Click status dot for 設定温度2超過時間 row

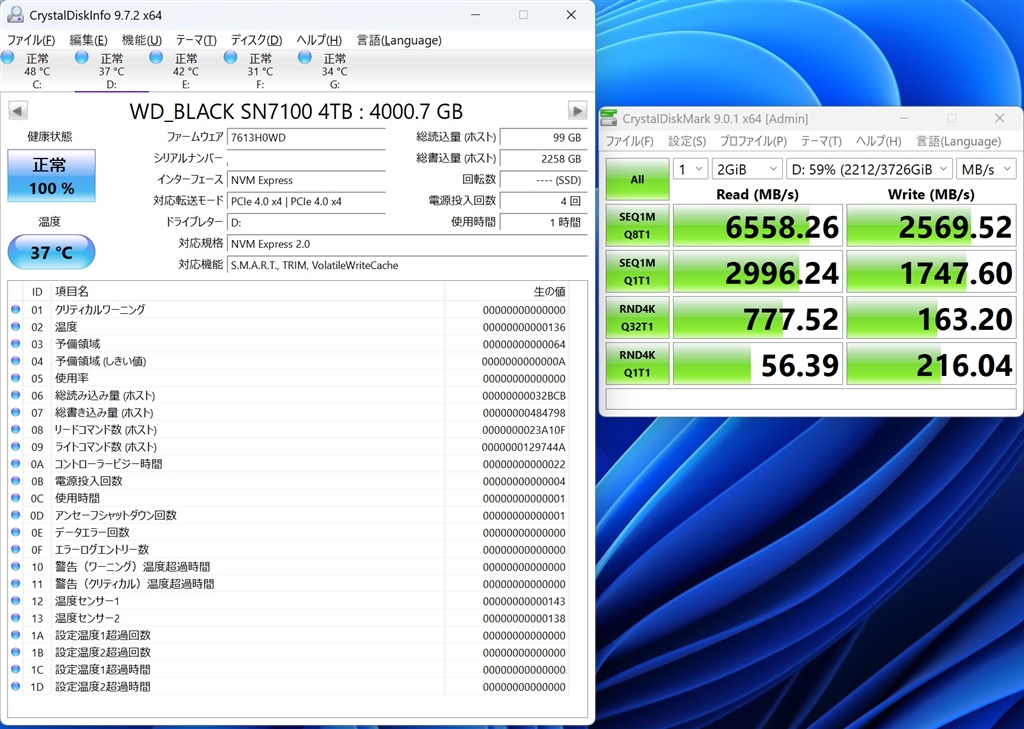[x=16, y=686]
